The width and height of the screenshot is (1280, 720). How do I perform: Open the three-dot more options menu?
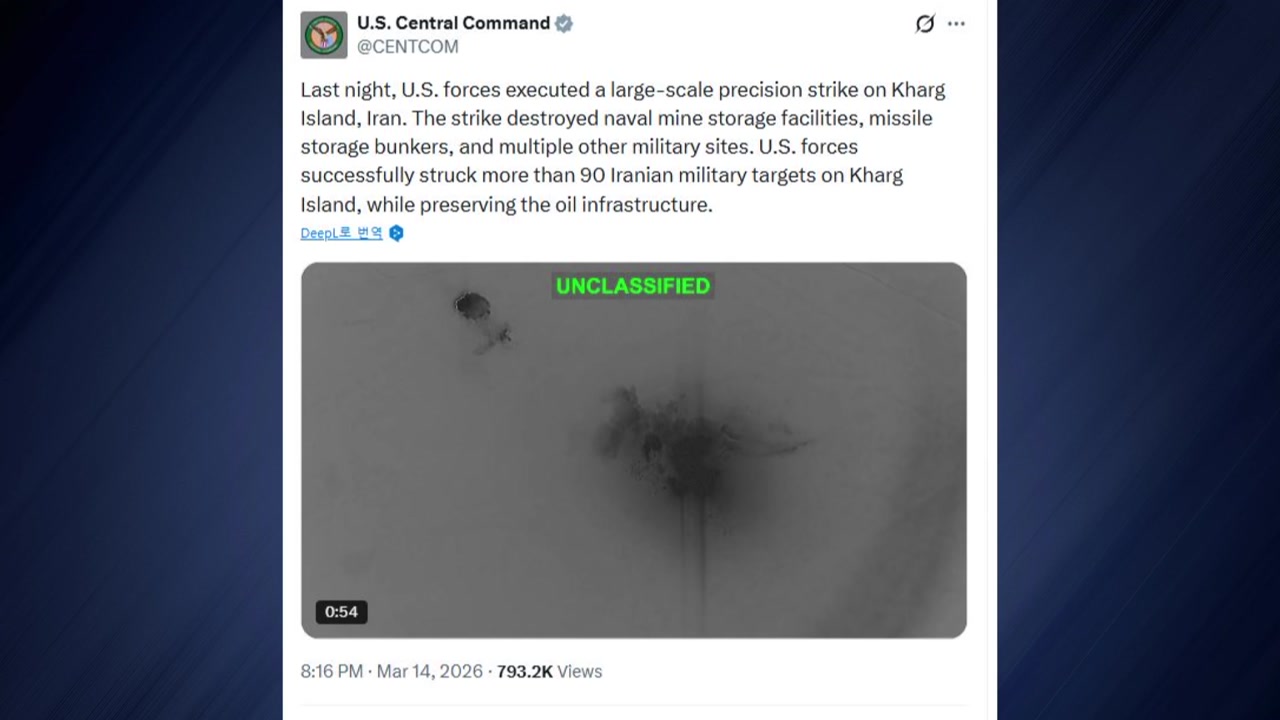point(957,24)
